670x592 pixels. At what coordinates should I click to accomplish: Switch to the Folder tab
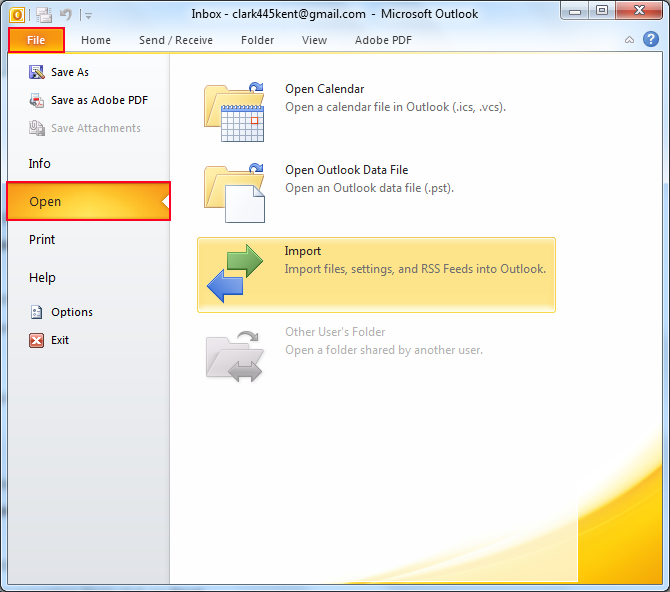(x=257, y=40)
